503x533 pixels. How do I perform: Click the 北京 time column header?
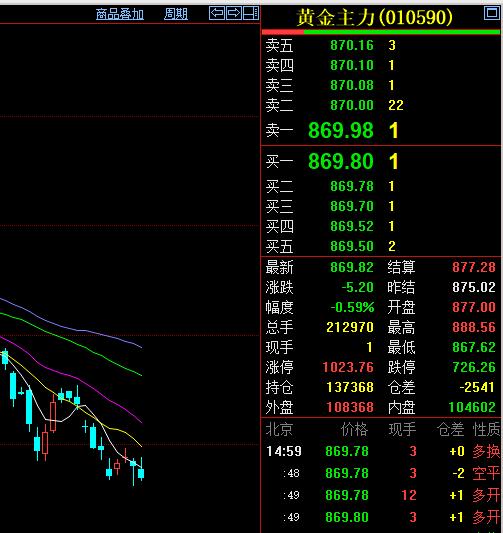(279, 429)
